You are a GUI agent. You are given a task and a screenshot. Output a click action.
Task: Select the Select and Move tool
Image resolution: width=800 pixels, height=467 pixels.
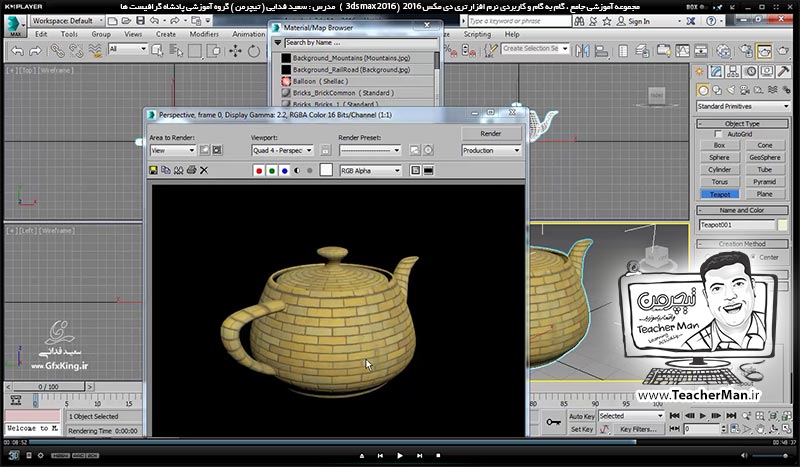coord(235,51)
